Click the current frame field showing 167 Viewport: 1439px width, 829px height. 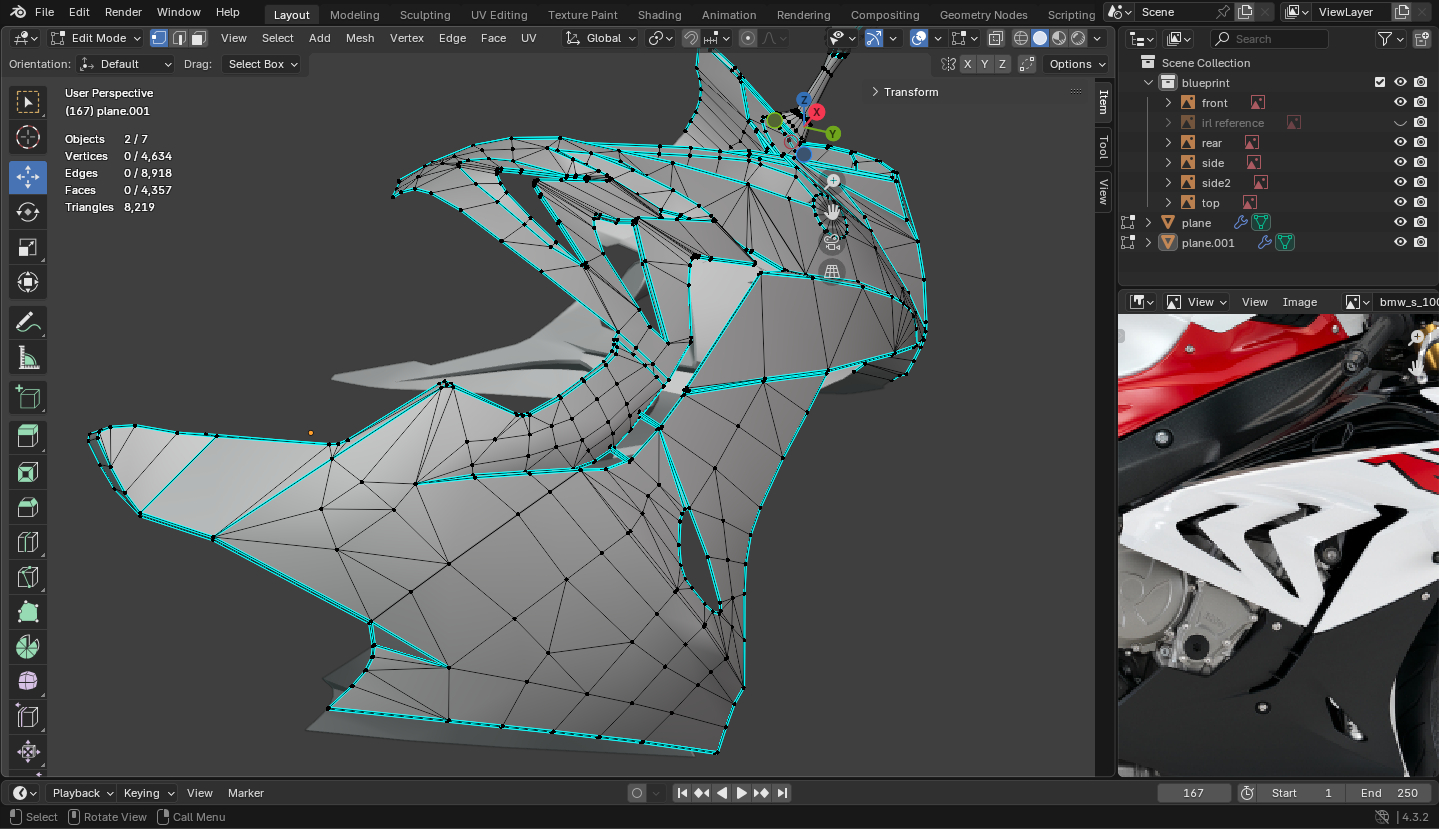[x=1193, y=793]
